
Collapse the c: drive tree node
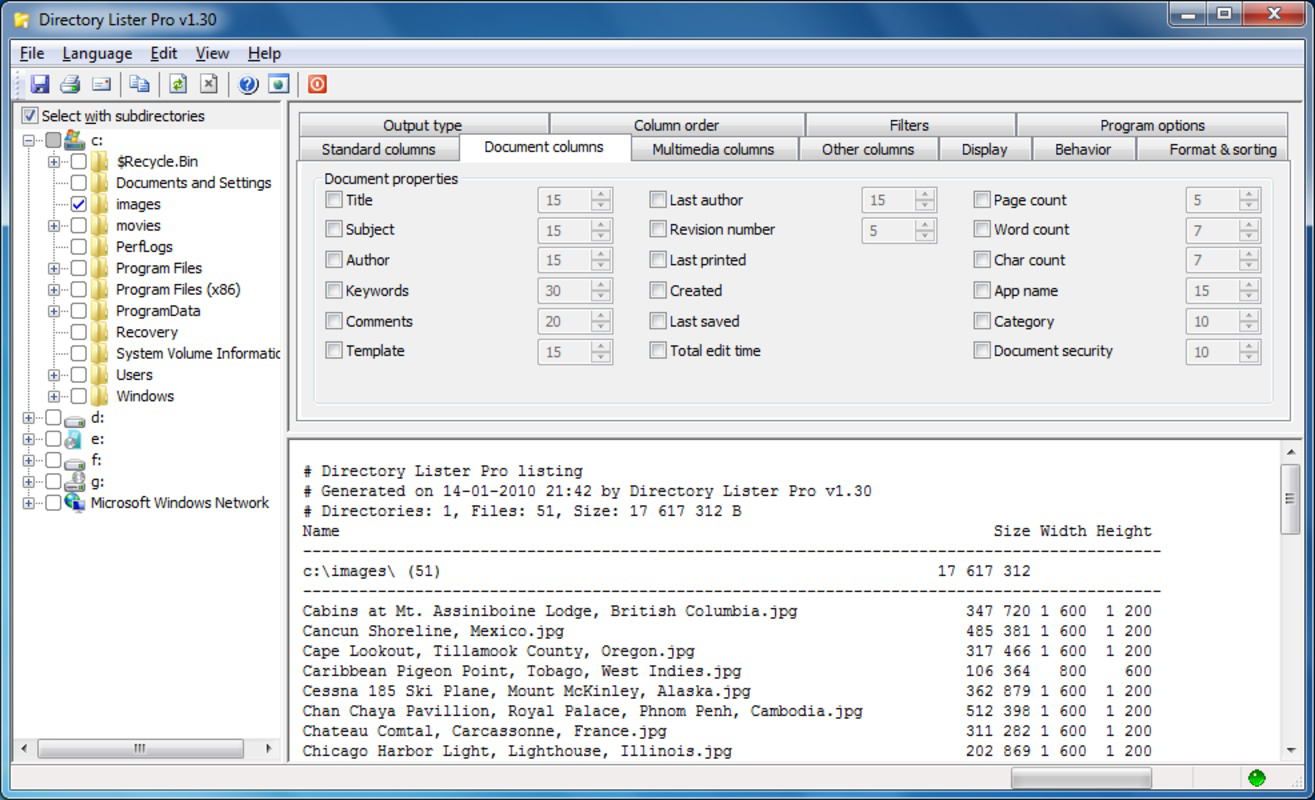click(x=28, y=140)
